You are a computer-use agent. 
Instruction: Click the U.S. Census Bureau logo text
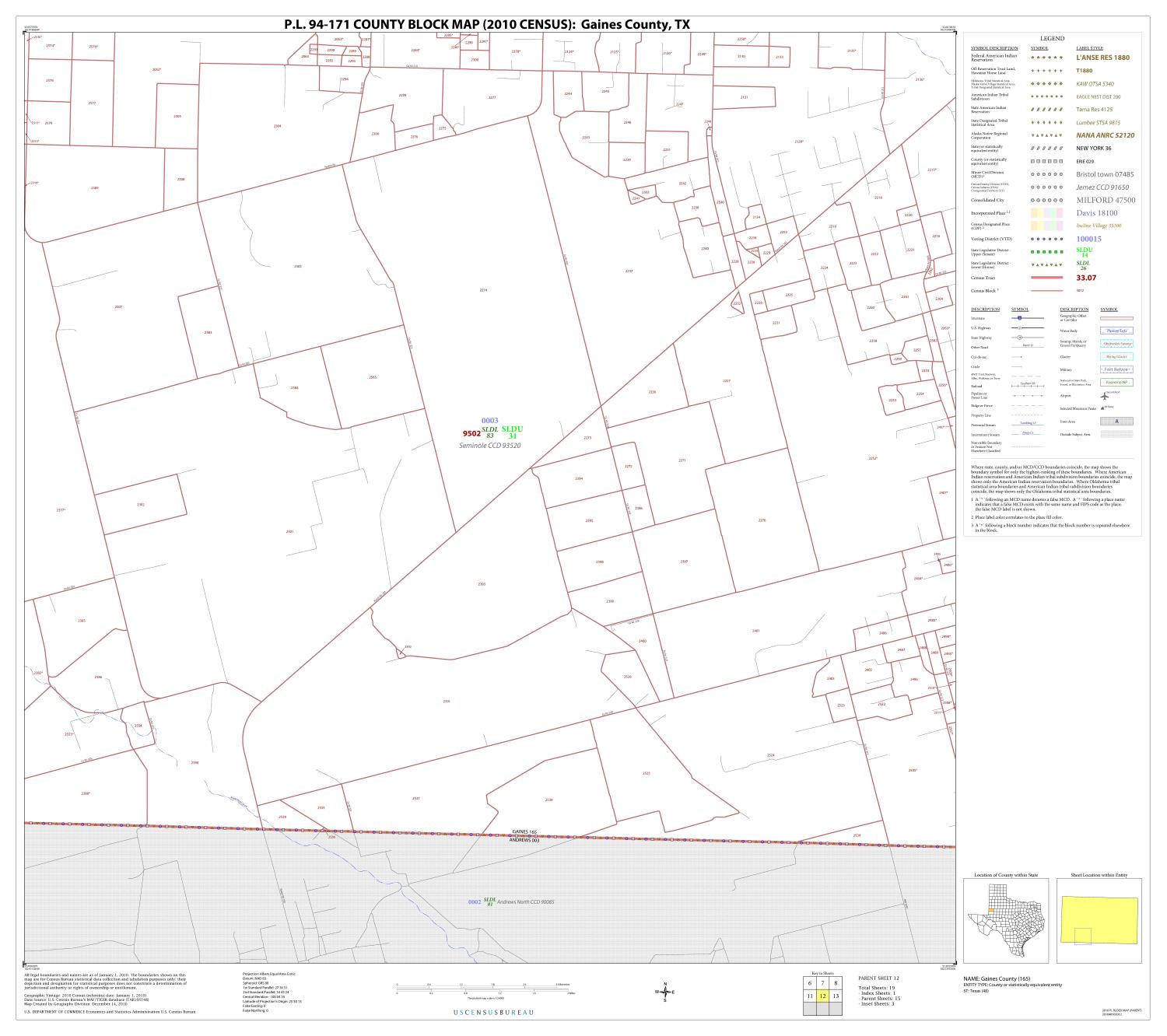pyautogui.click(x=491, y=1013)
